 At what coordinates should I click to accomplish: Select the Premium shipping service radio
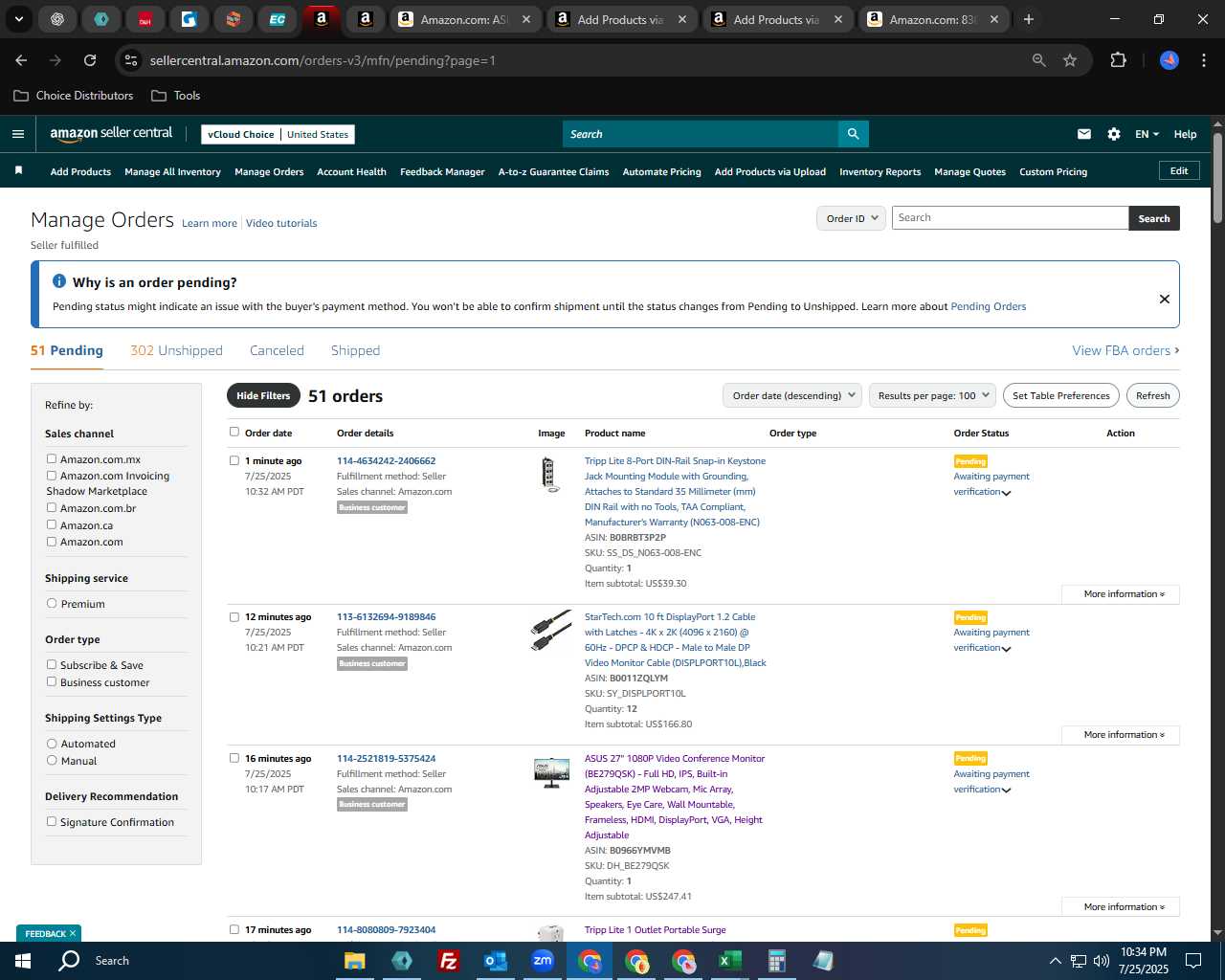[52, 603]
